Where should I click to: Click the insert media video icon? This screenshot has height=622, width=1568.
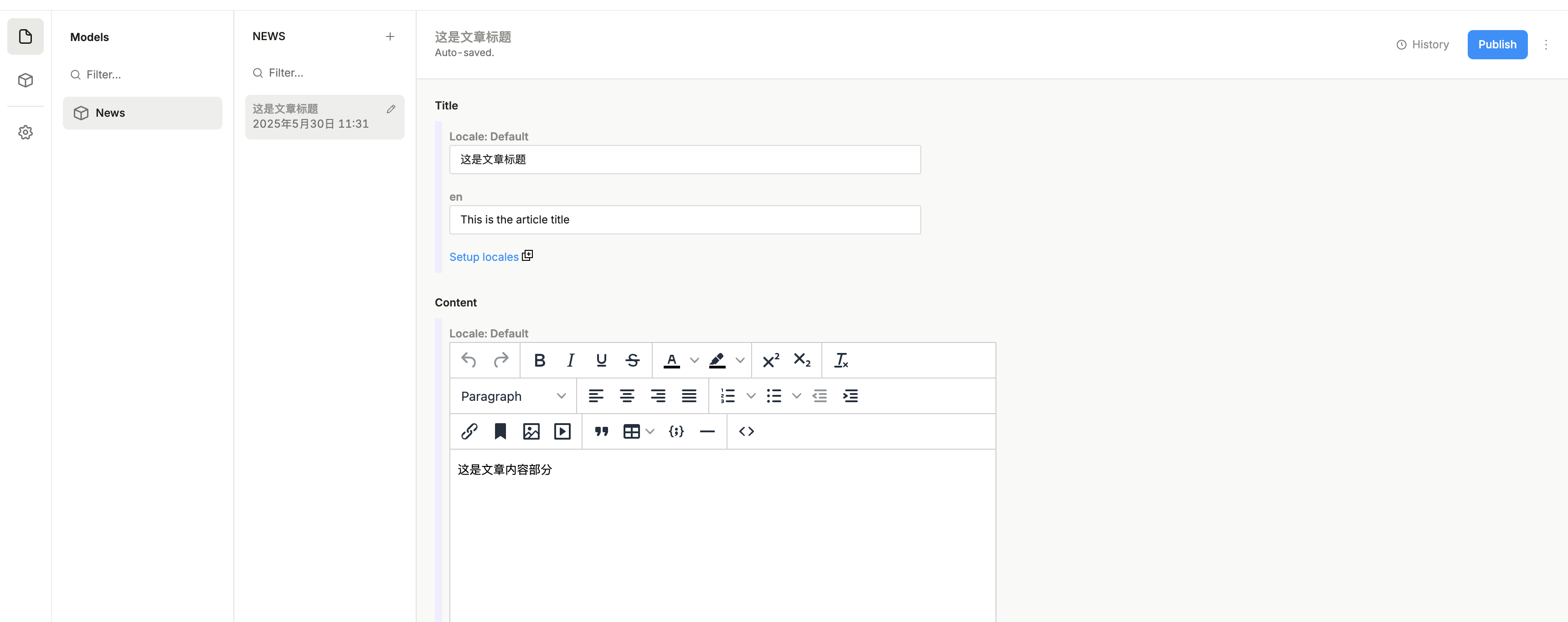562,431
